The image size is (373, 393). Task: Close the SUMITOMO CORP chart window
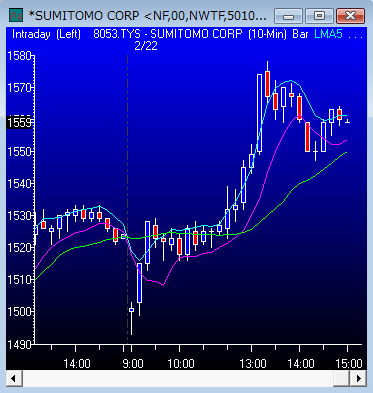350,16
